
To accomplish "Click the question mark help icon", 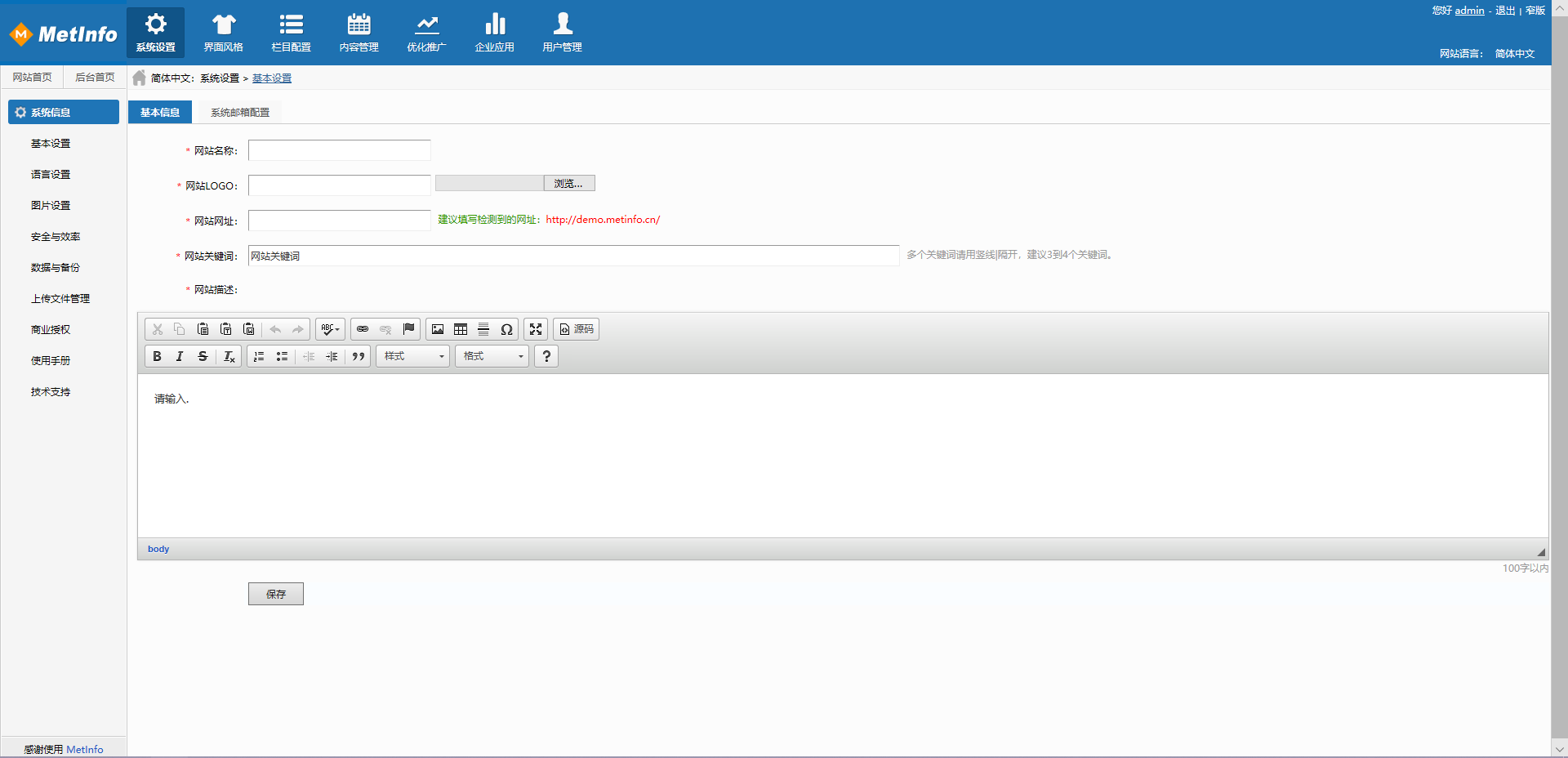I will (x=546, y=356).
